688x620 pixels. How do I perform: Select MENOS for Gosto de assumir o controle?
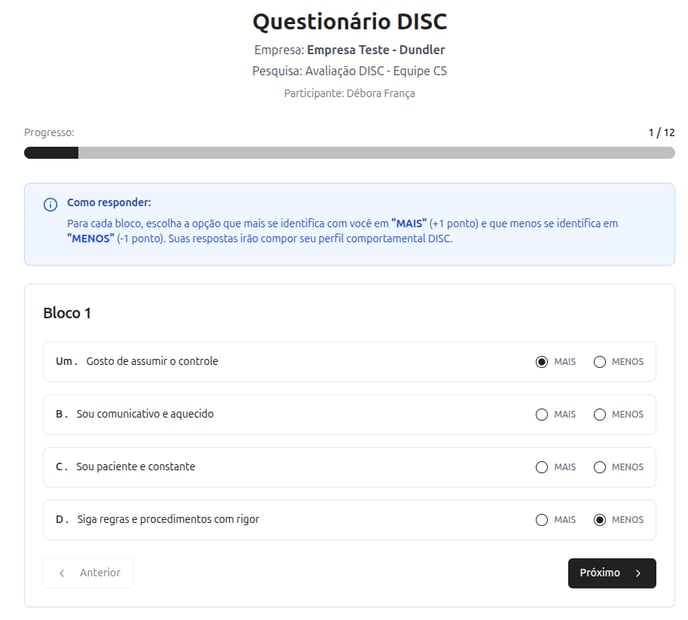600,362
